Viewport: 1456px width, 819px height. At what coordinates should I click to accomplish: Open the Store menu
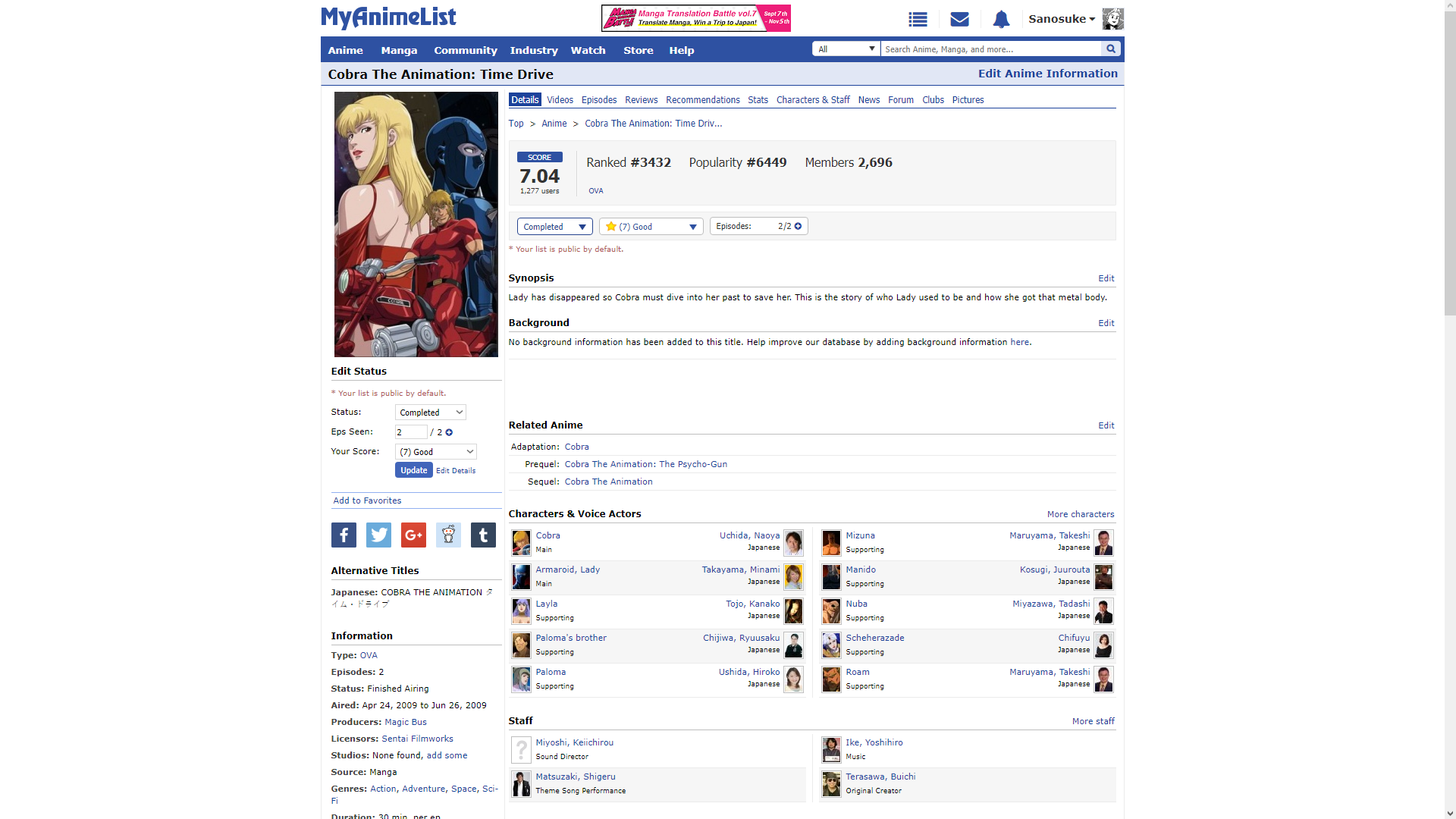click(639, 50)
